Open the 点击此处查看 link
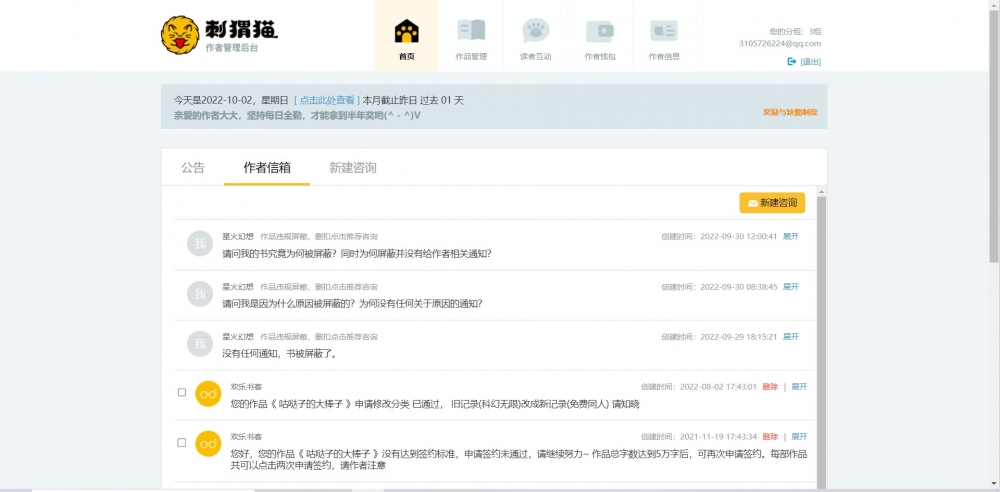The image size is (1000, 492). 327,100
